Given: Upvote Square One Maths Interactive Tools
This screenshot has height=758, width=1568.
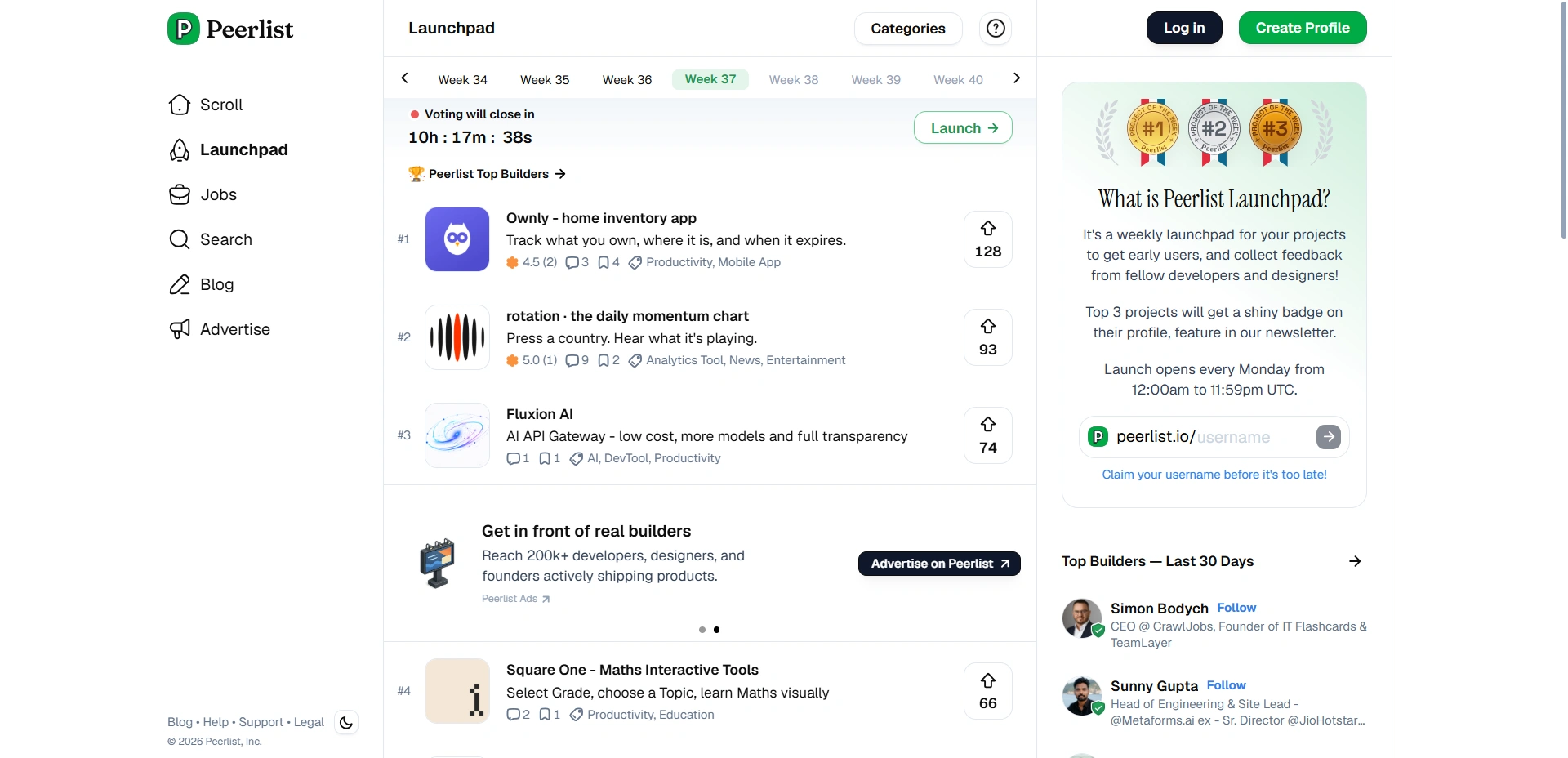Looking at the screenshot, I should tap(988, 691).
